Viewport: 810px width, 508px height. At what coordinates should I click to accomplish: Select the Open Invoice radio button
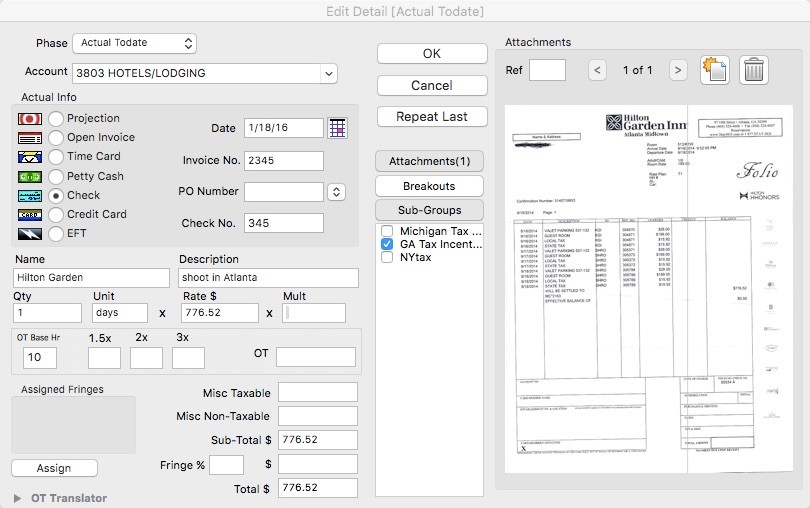[x=56, y=138]
